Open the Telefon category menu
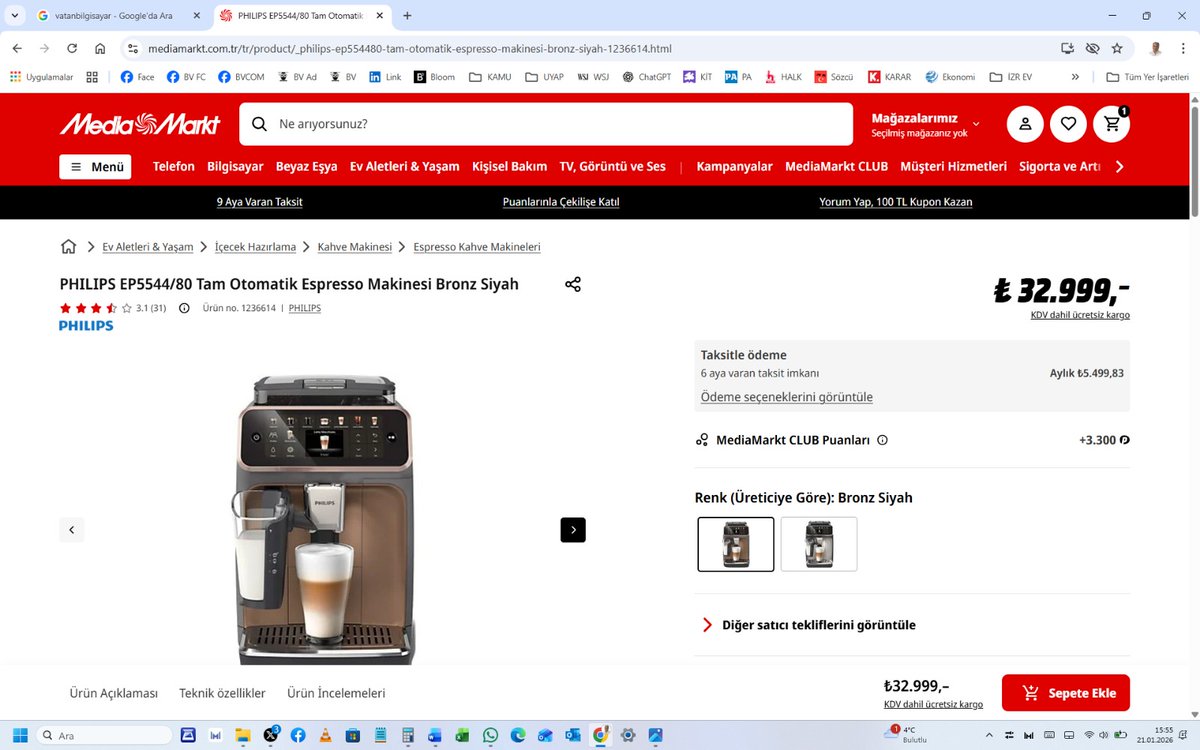The width and height of the screenshot is (1200, 750). point(174,167)
